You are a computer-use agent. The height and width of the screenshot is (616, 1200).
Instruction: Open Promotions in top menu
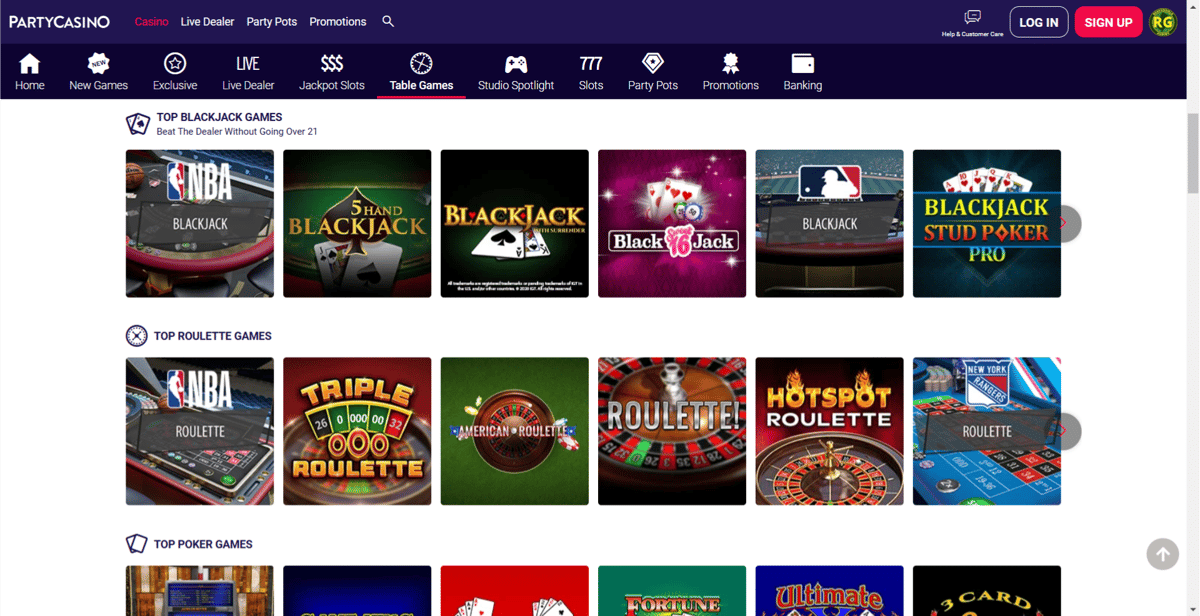tap(338, 22)
